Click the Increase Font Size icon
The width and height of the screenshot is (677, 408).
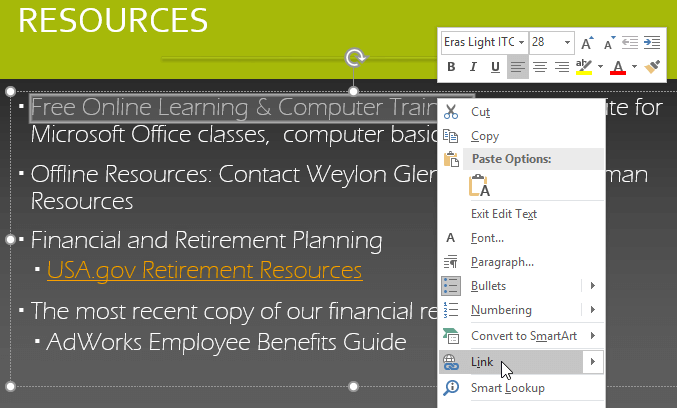click(x=586, y=43)
